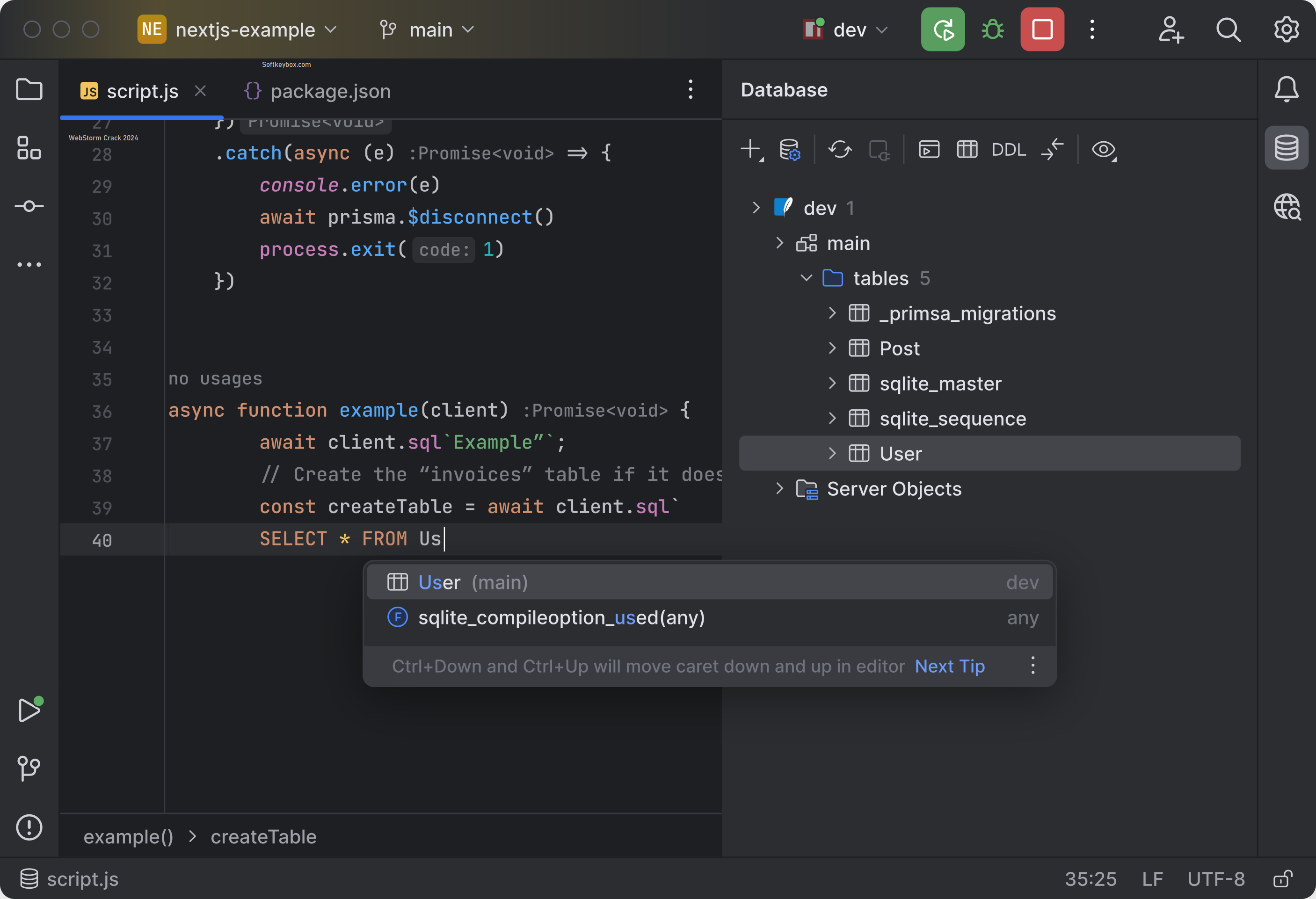Image resolution: width=1316 pixels, height=899 pixels.
Task: Open the Database tool window icon on right sidebar
Action: tap(1286, 147)
